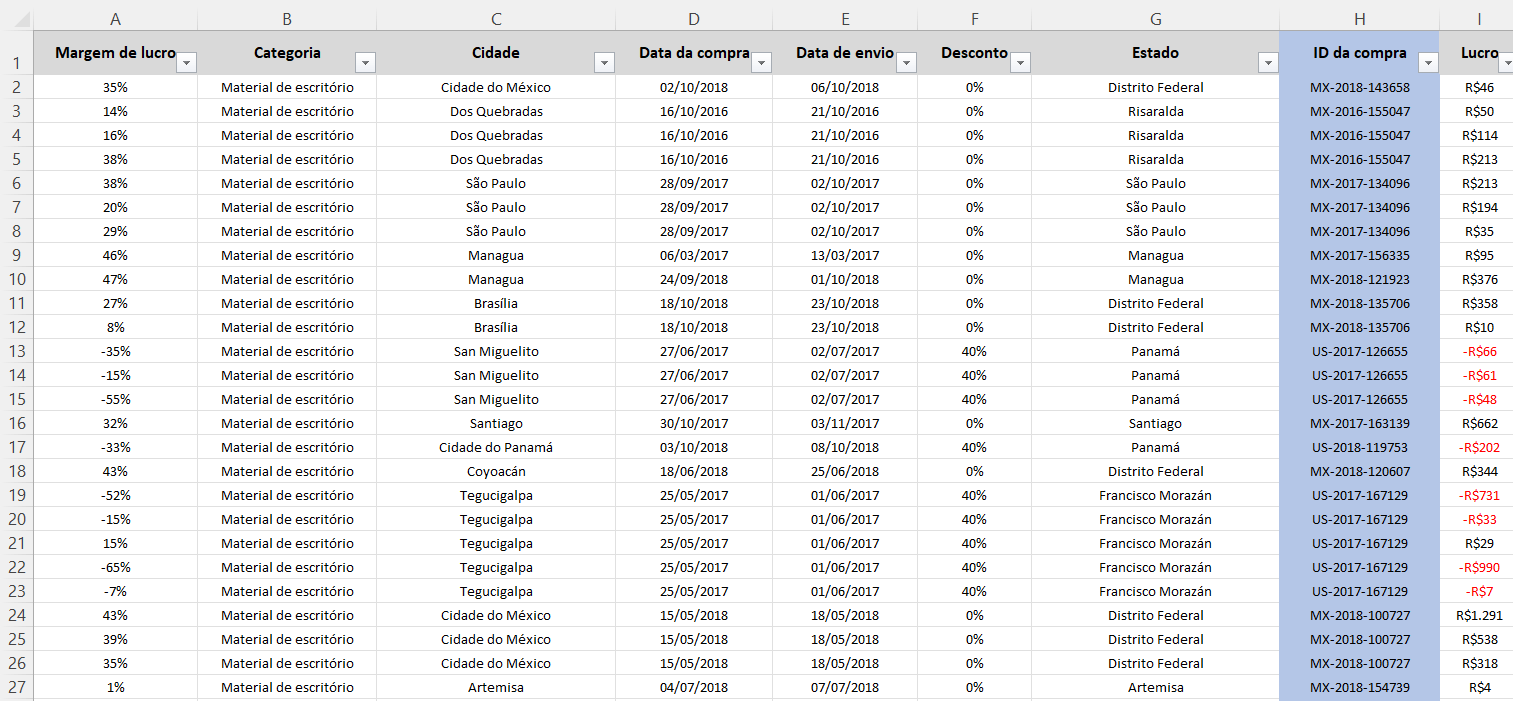
Task: Select the margin cell '47%'
Action: (116, 279)
